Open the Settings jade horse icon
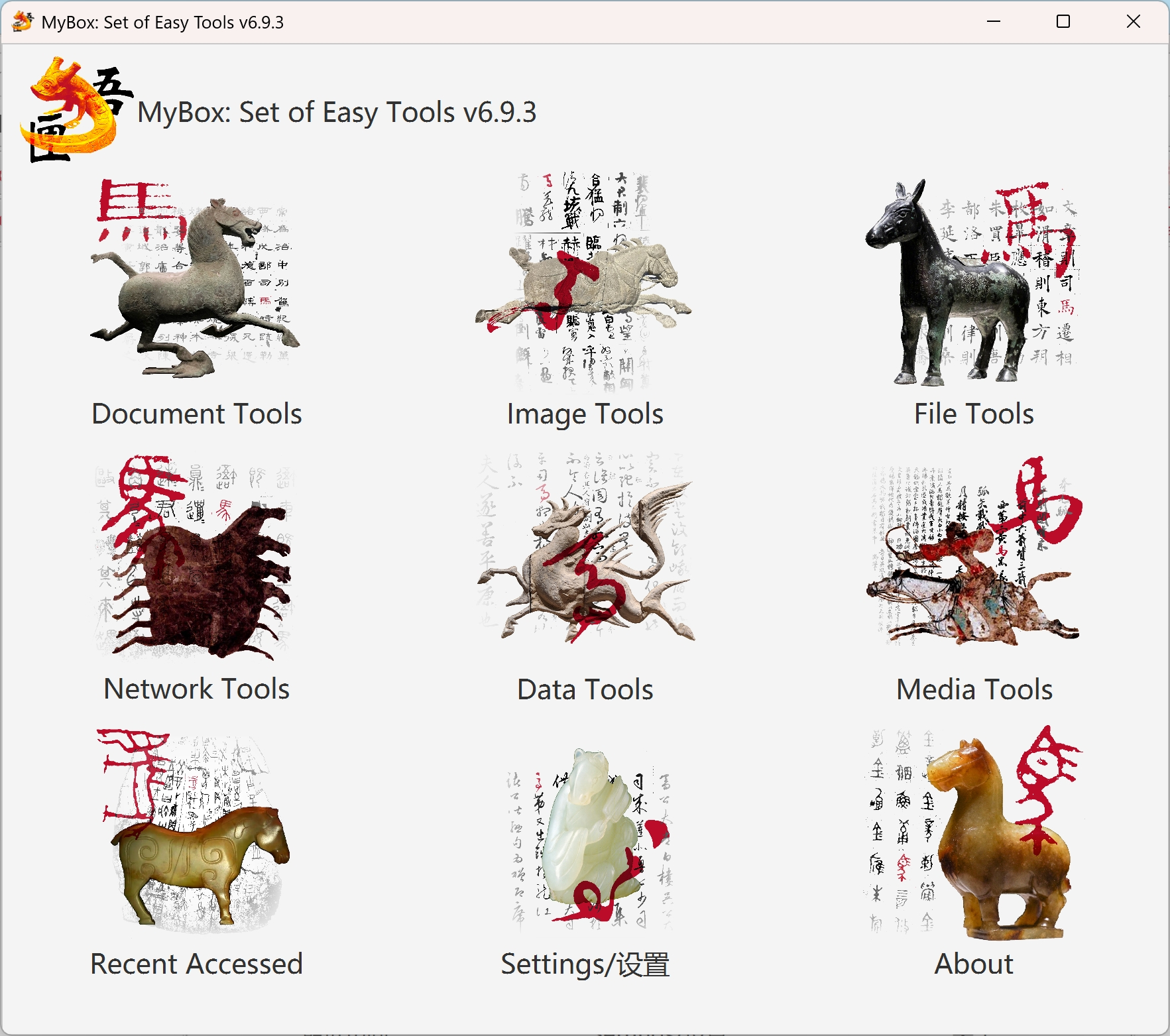 [585, 838]
